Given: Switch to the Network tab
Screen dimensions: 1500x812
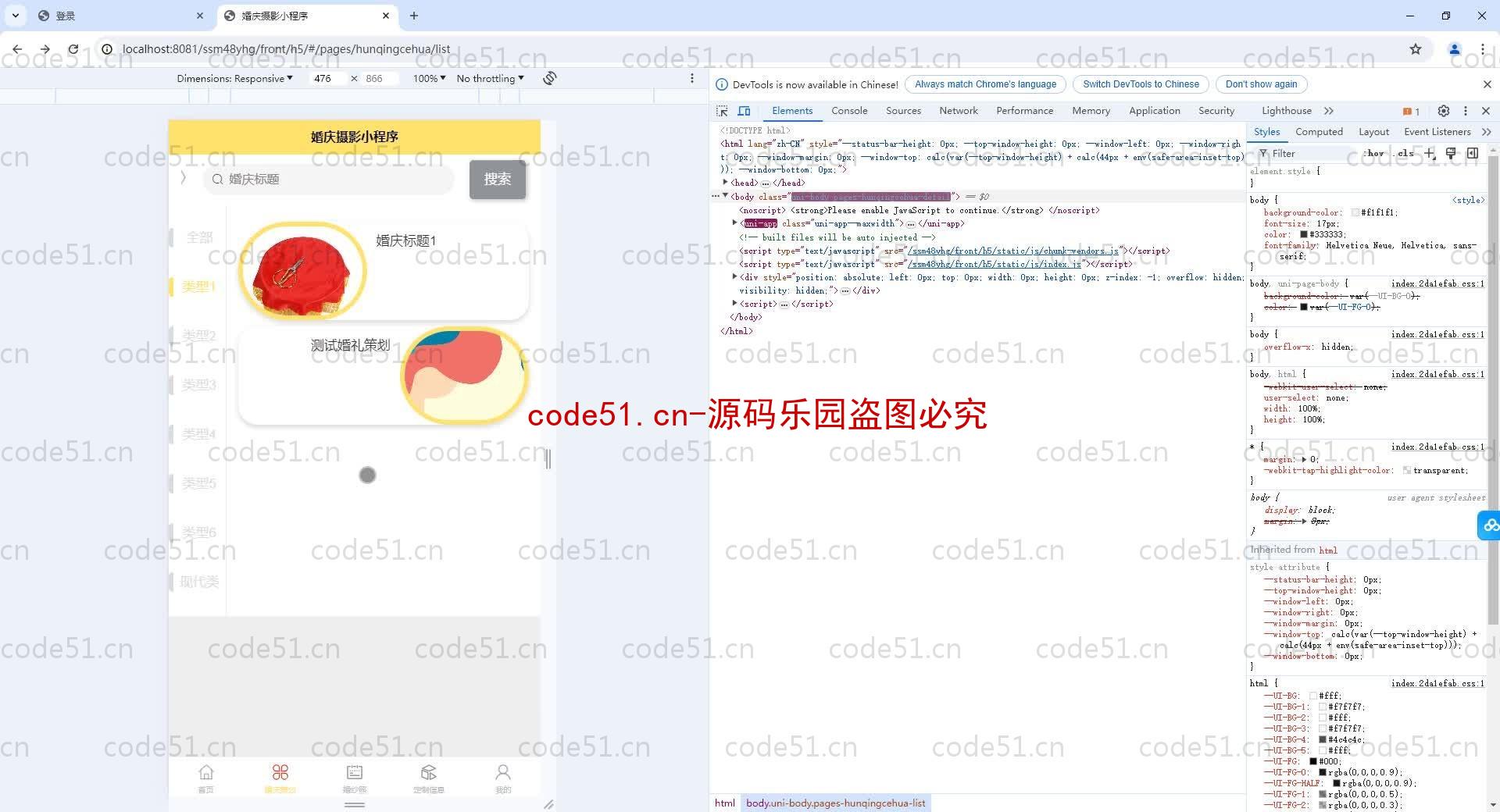Looking at the screenshot, I should click(959, 111).
